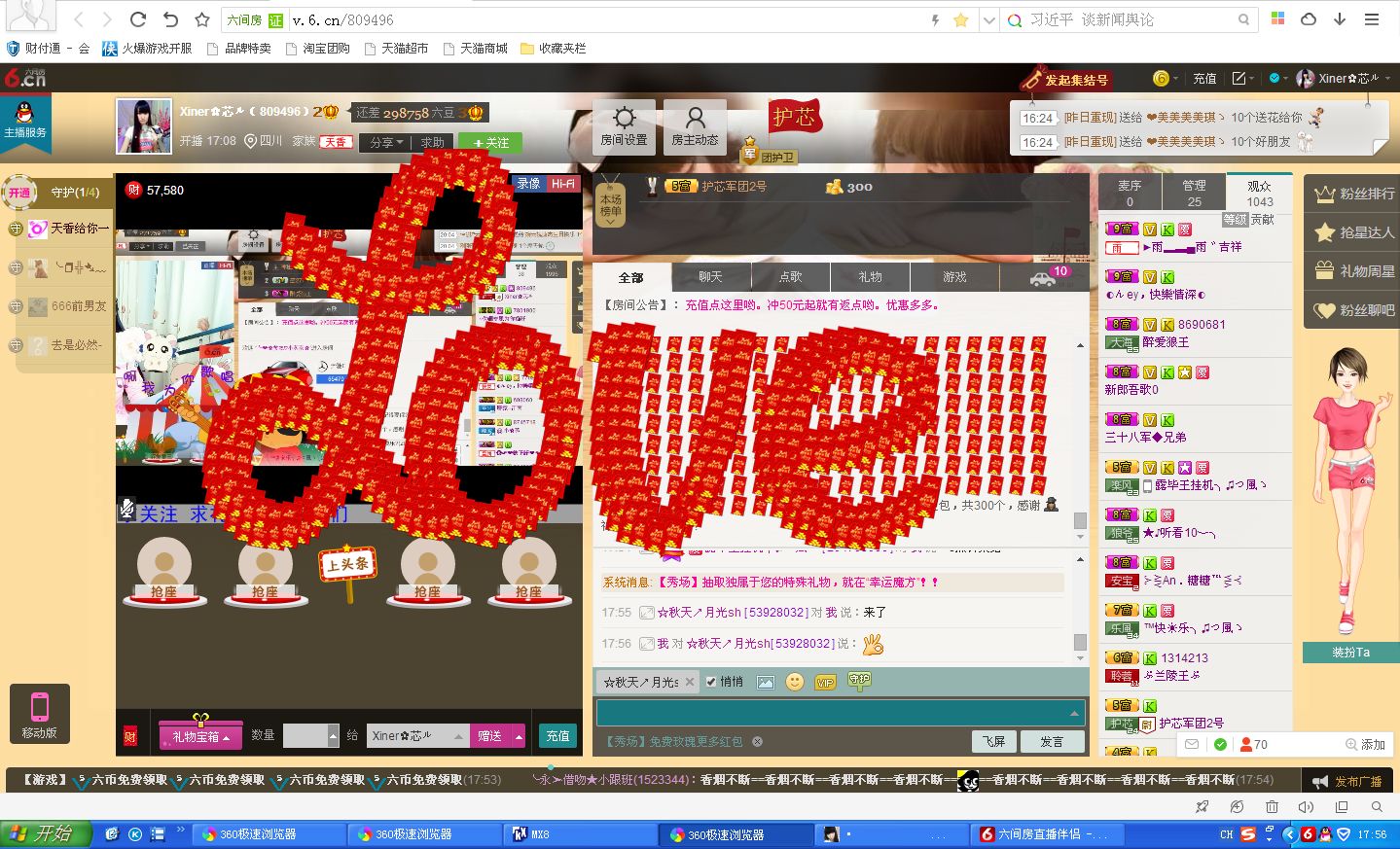Click the lightning speed-mode icon in address bar
This screenshot has width=1400, height=849.
(x=935, y=19)
